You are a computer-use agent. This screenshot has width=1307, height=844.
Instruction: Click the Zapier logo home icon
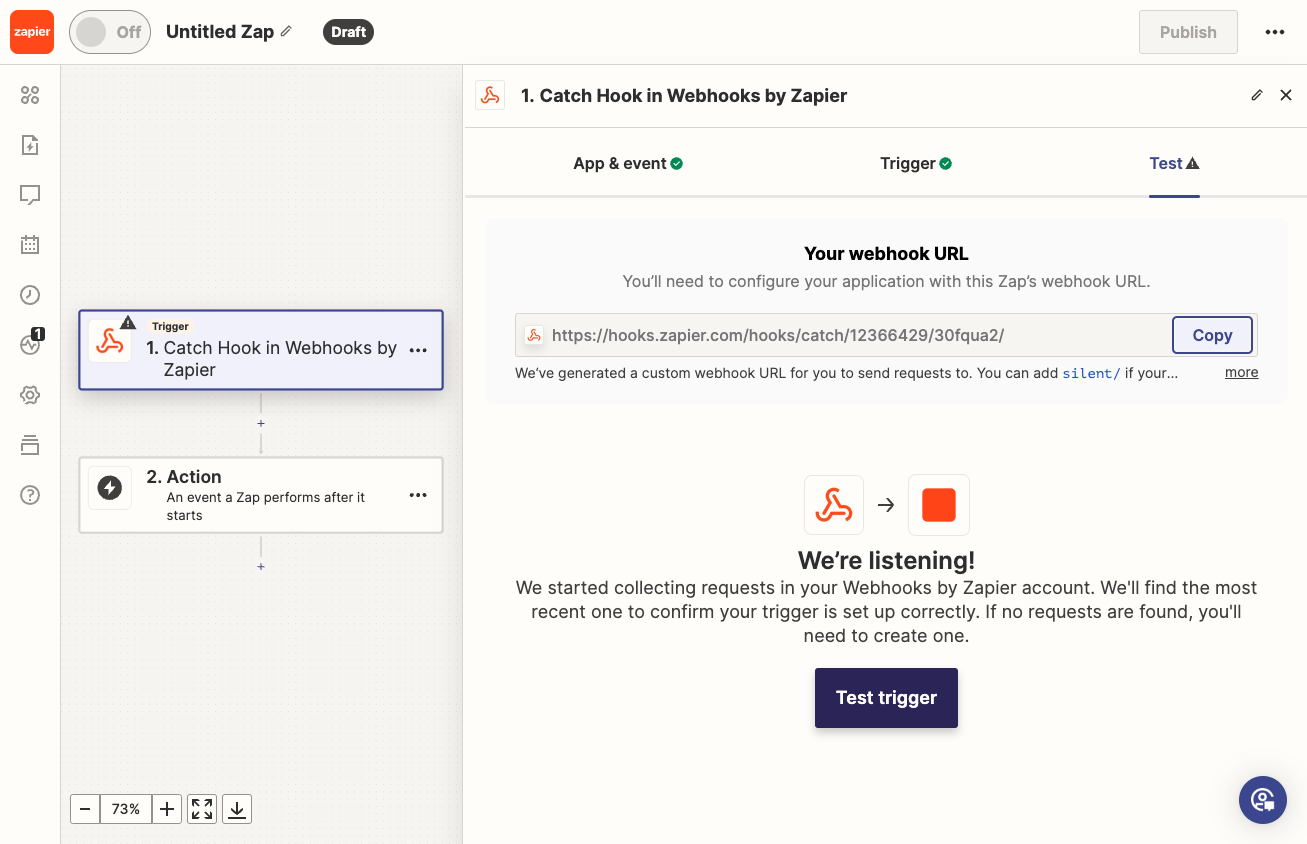[32, 32]
